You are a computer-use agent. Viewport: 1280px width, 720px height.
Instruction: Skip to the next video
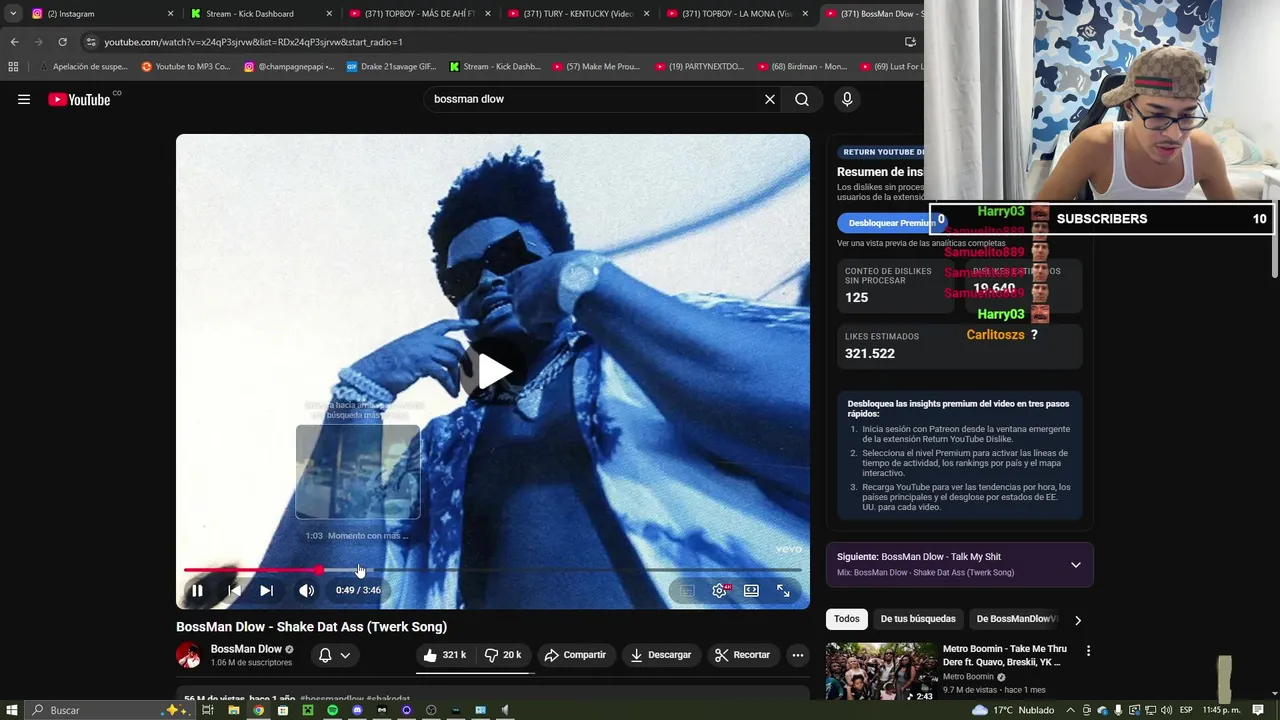coord(267,590)
